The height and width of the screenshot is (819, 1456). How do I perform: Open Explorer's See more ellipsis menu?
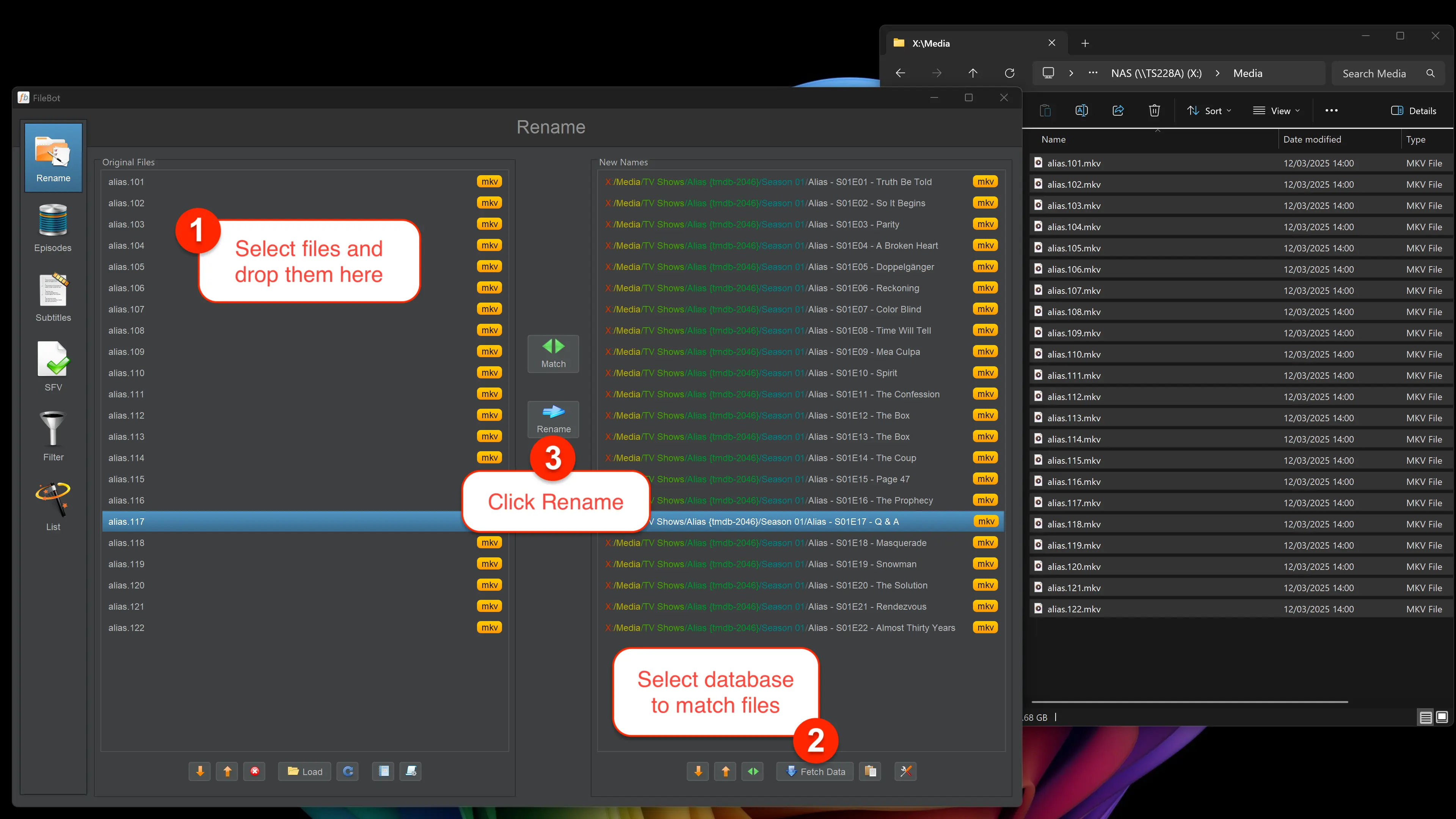point(1331,111)
